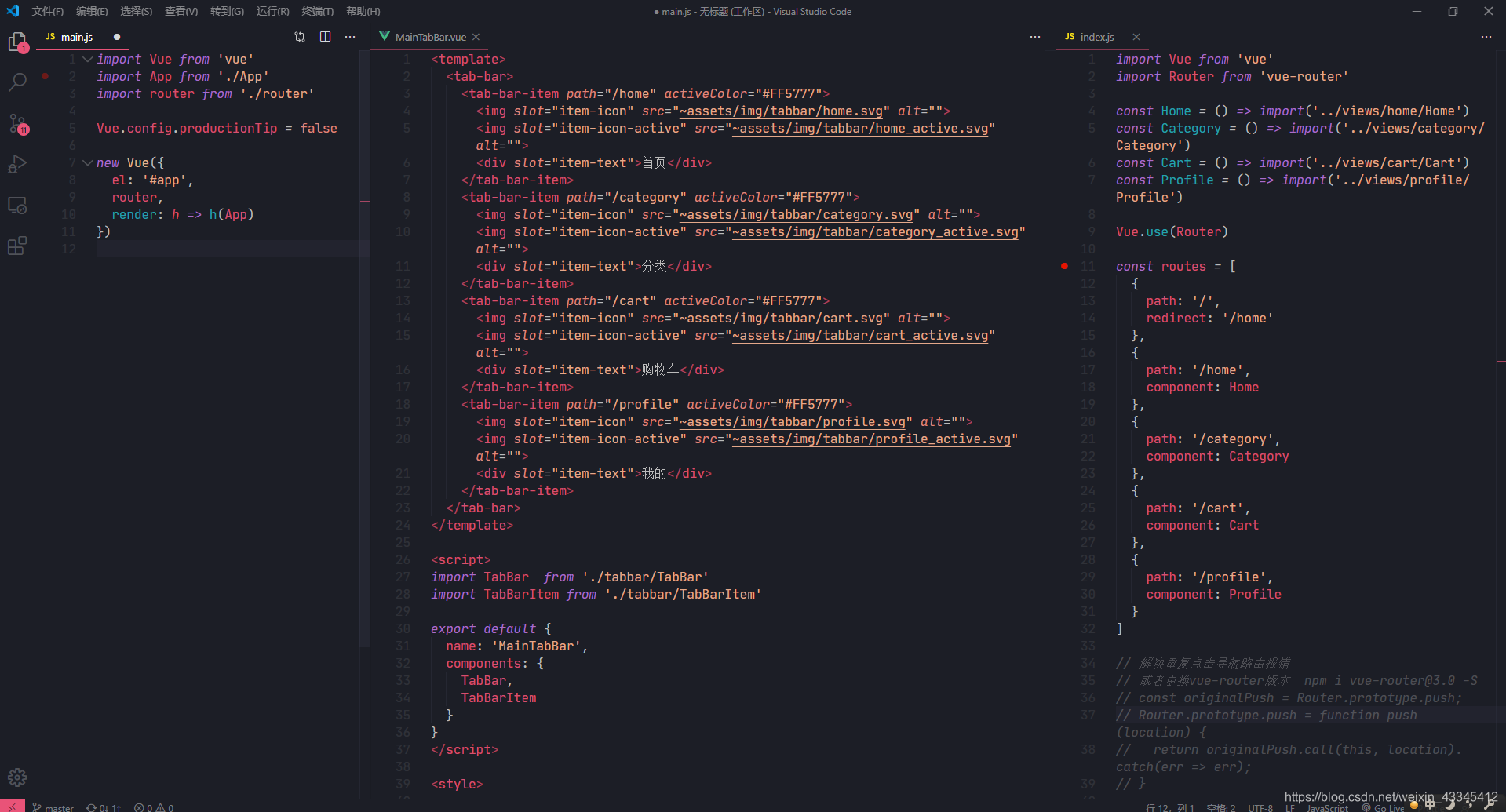This screenshot has height=812, width=1506.
Task: Close the MainTabBar.vue tab
Action: 476,37
